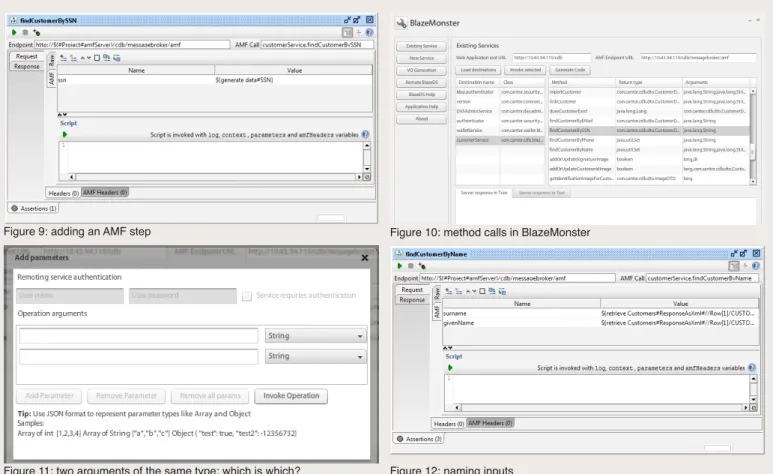The width and height of the screenshot is (773, 474).
Task: Click Invoke Operation button
Action: point(291,396)
